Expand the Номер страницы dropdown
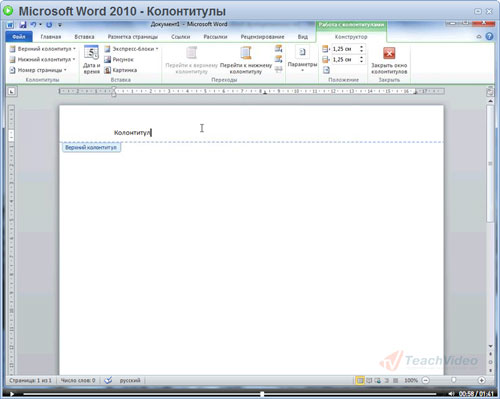Image resolution: width=500 pixels, height=399 pixels. [x=38, y=70]
